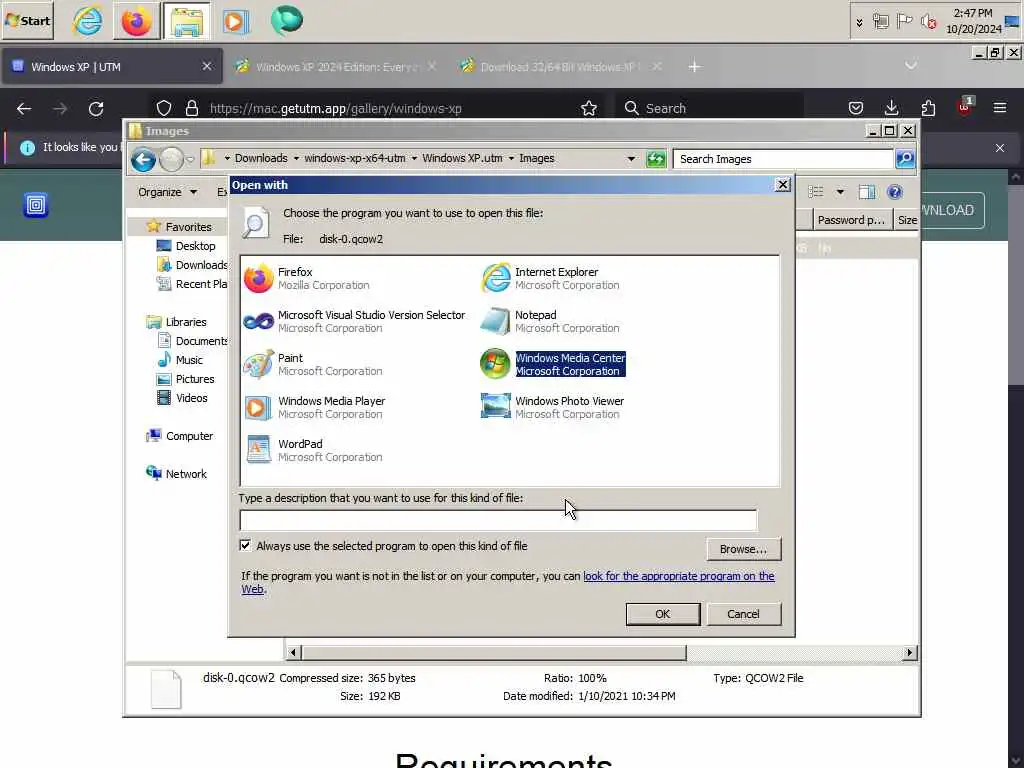This screenshot has width=1024, height=768.
Task: Select Microsoft Visual Studio Version Selector
Action: click(355, 321)
